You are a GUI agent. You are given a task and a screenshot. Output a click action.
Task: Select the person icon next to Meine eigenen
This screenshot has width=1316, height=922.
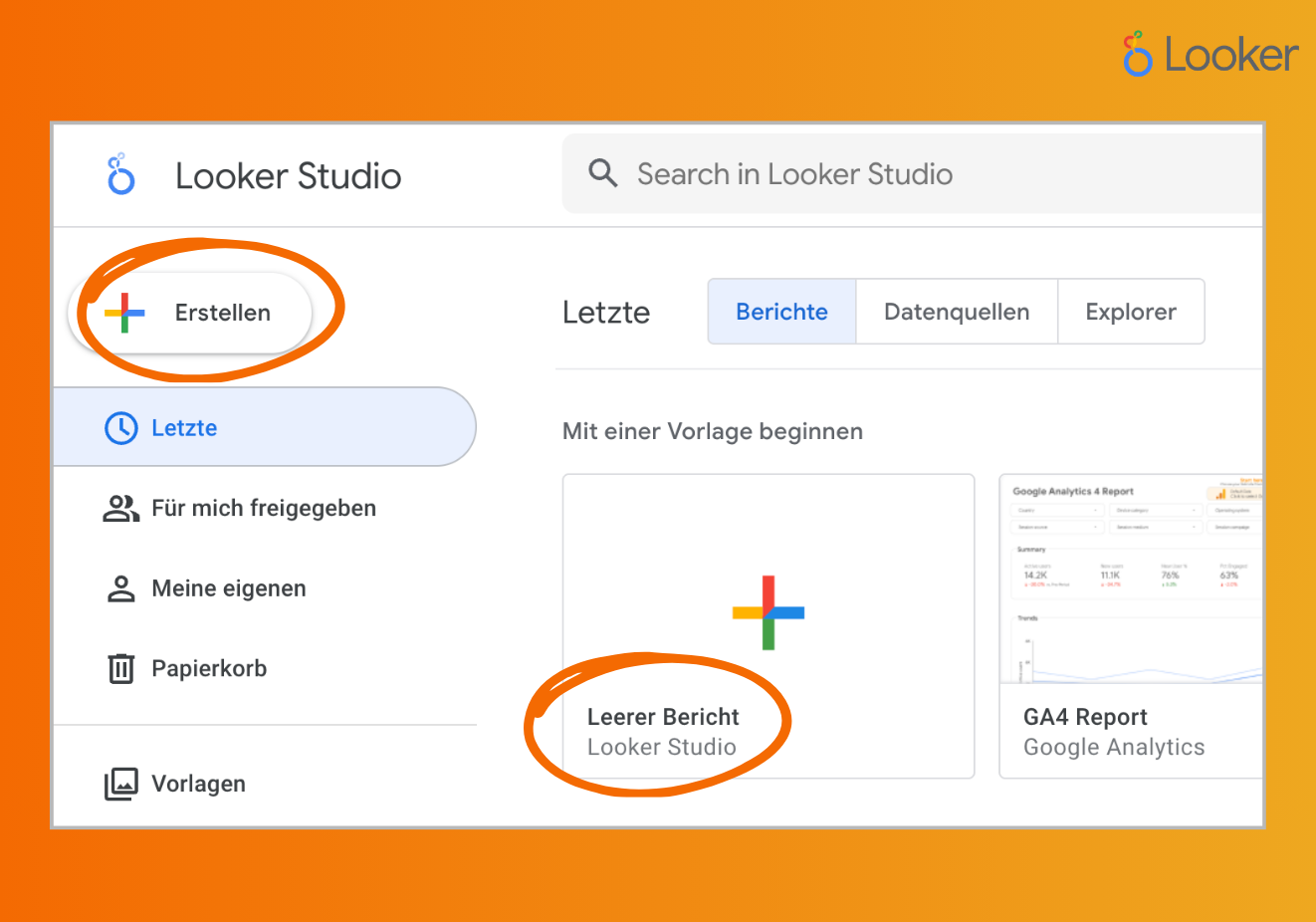point(119,588)
